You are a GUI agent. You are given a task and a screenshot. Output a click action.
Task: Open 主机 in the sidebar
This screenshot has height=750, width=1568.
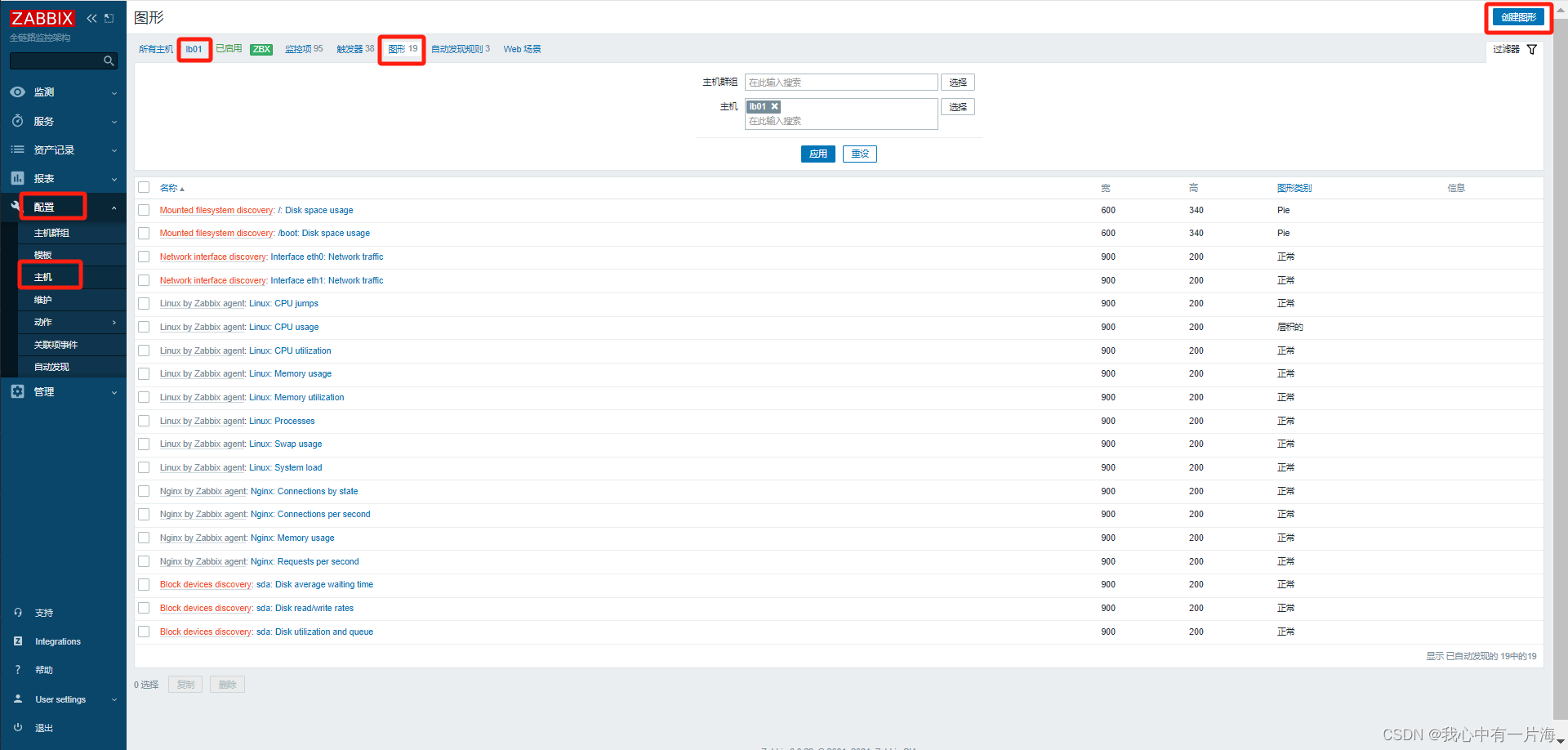point(42,277)
